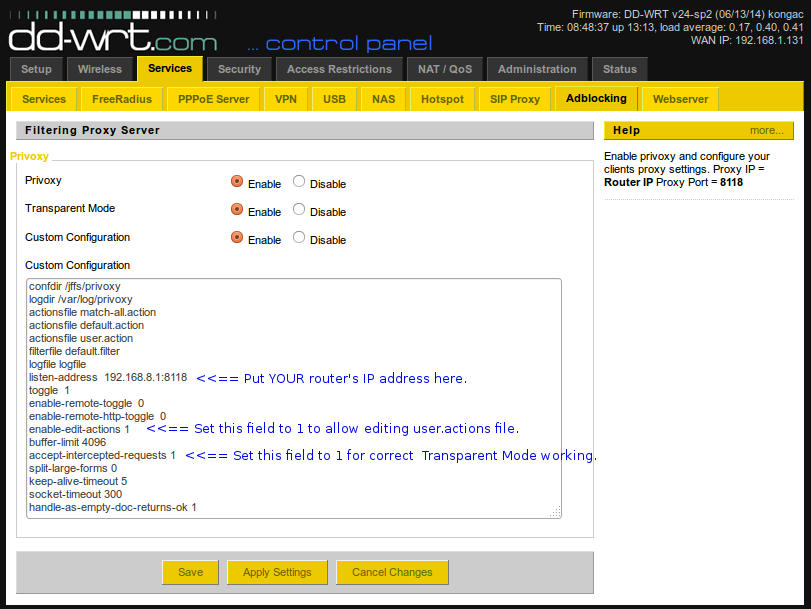Click the 'handle-as-empty-doc-returns-ok 1' line
This screenshot has width=811, height=609.
pos(113,507)
